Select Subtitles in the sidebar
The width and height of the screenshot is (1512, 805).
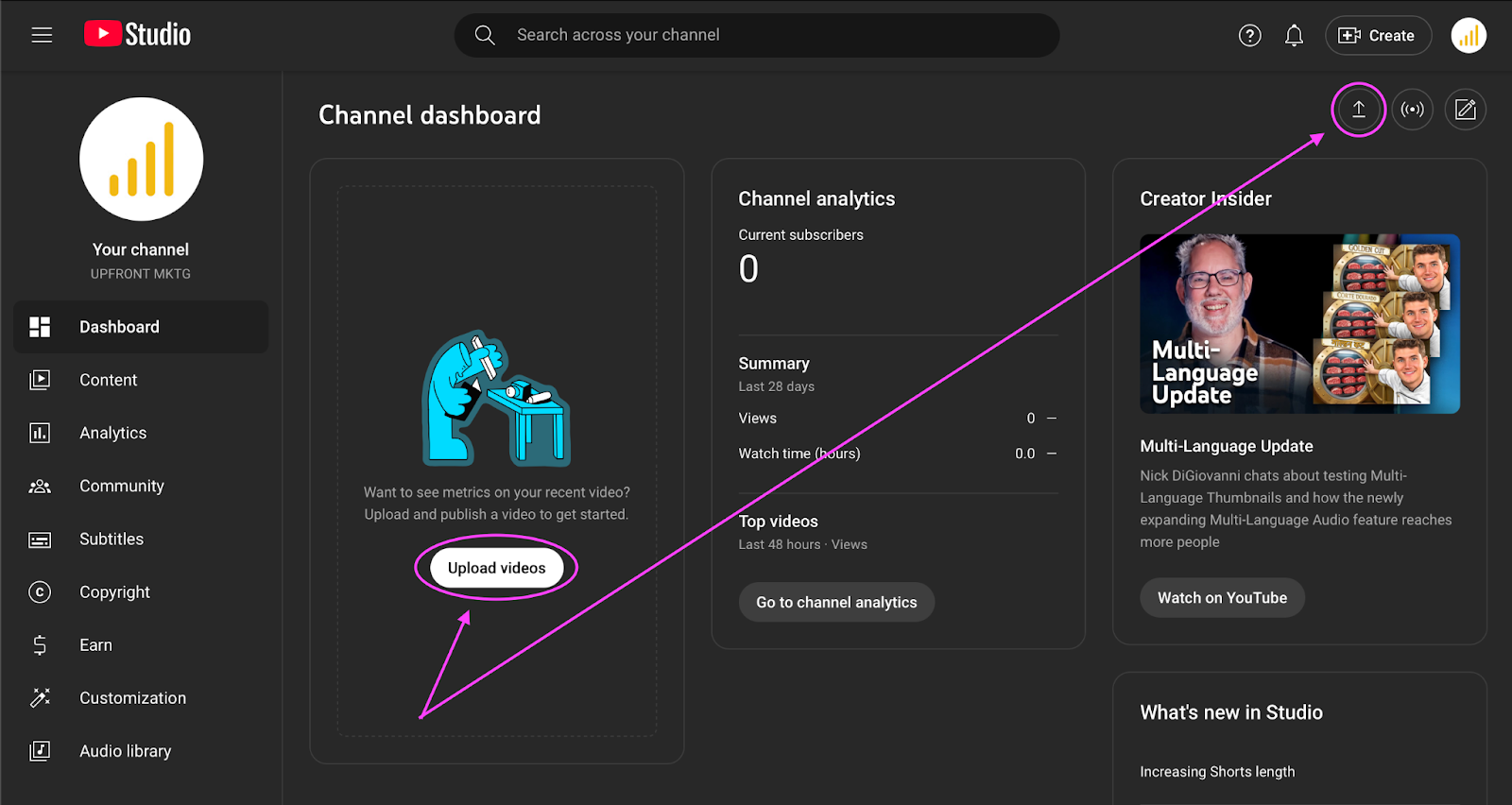[x=141, y=540]
